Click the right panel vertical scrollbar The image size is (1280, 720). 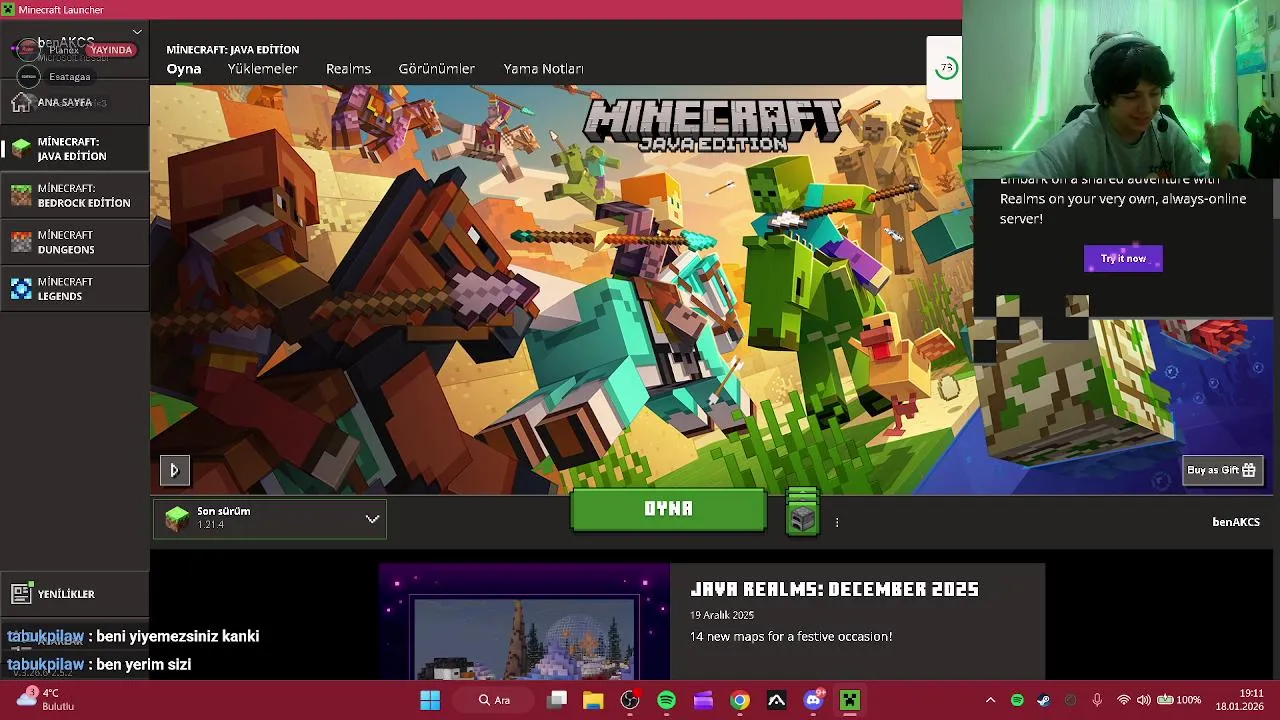click(1275, 200)
